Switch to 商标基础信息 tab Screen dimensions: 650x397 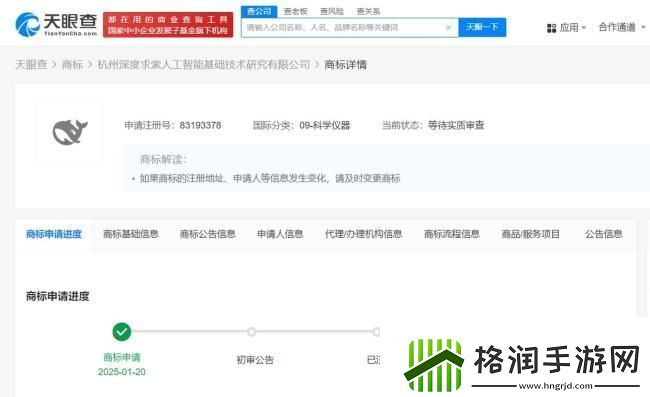(131, 234)
